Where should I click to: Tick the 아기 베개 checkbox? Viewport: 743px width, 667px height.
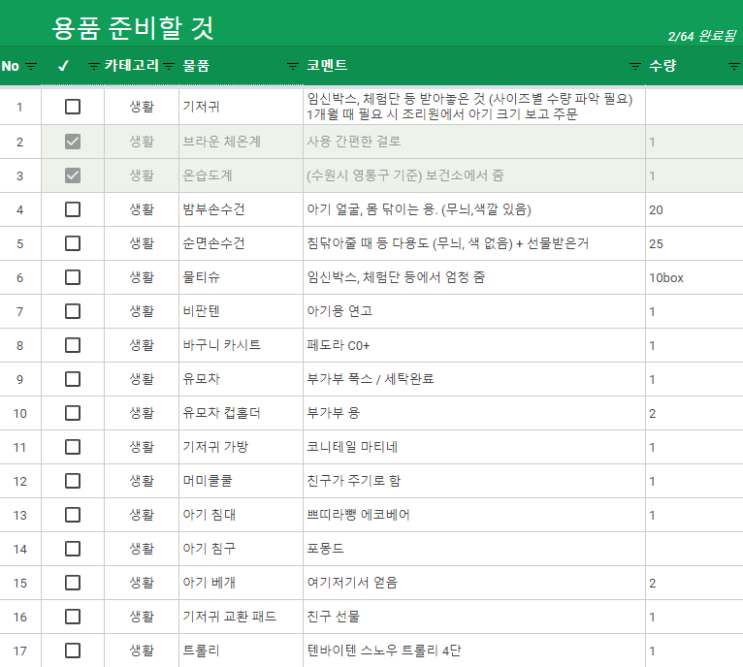tap(72, 583)
